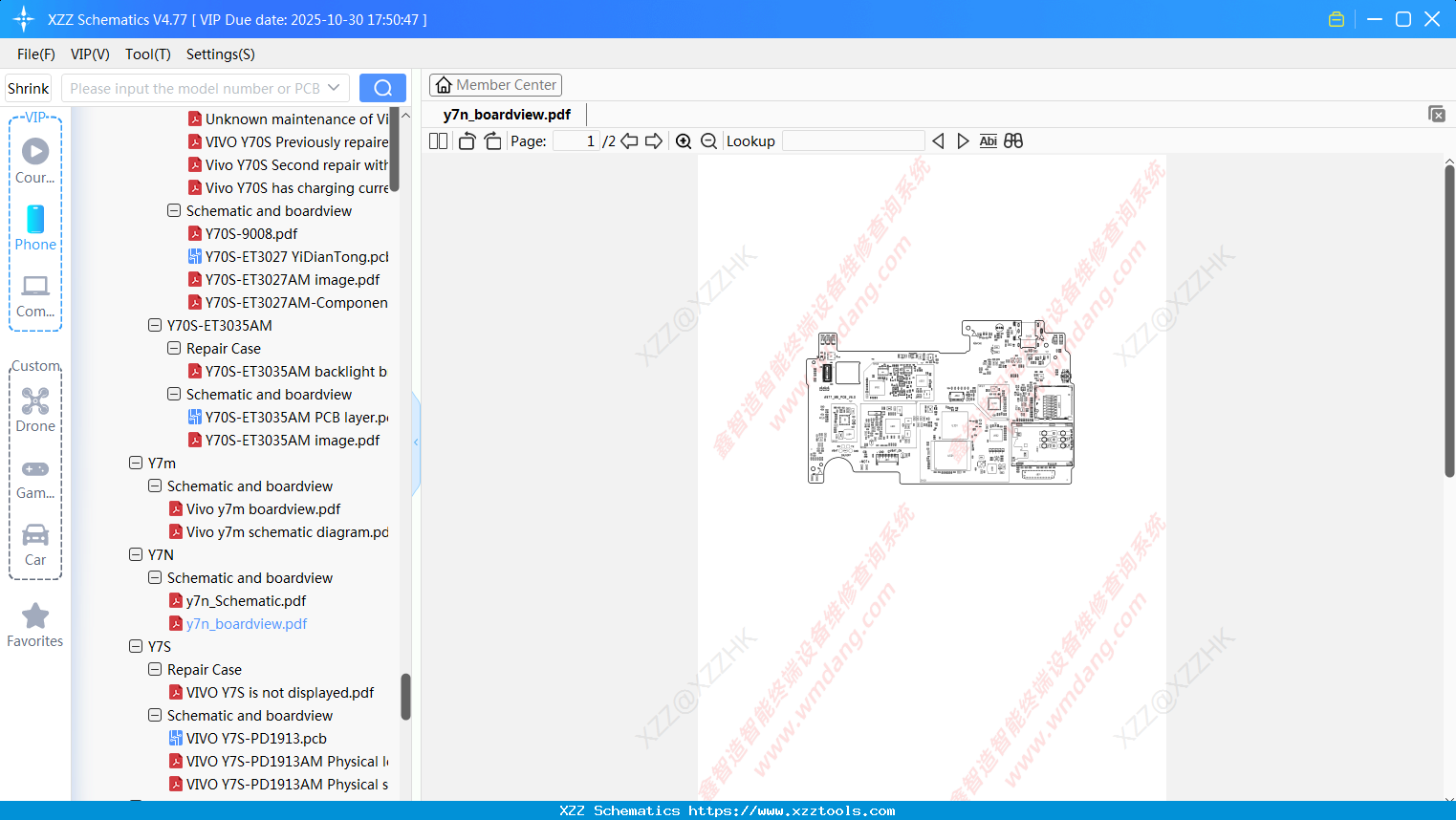Collapse the Y70S-ET3035AM tree node
Screen dimensions: 1456x820
click(x=155, y=325)
